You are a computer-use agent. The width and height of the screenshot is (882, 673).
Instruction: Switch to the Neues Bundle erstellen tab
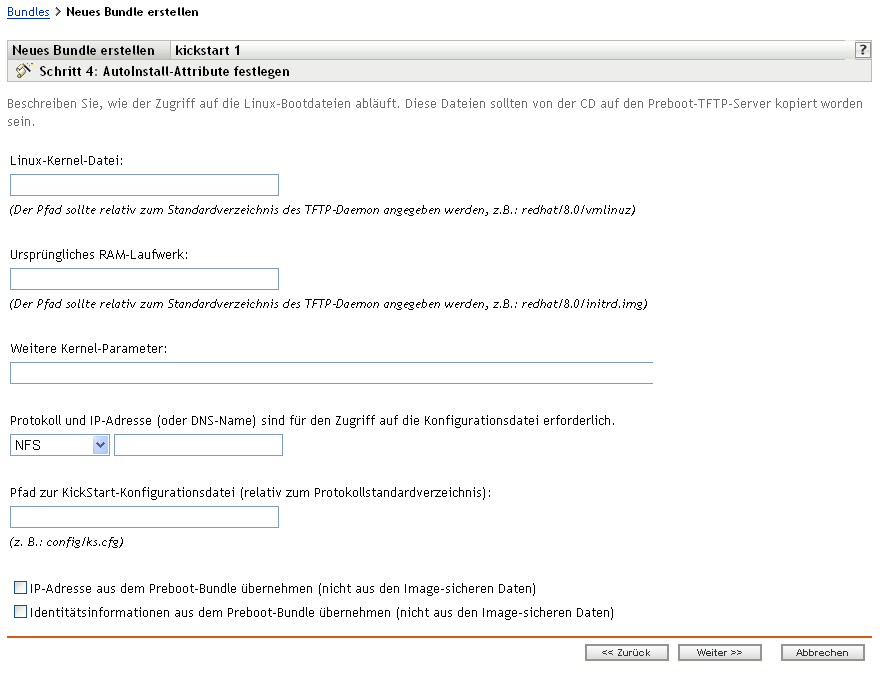coord(85,50)
